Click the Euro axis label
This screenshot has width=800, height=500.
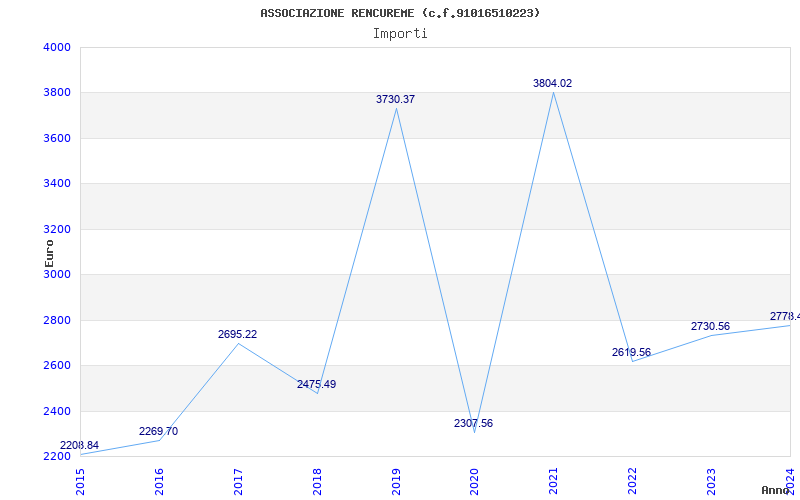click(49, 253)
